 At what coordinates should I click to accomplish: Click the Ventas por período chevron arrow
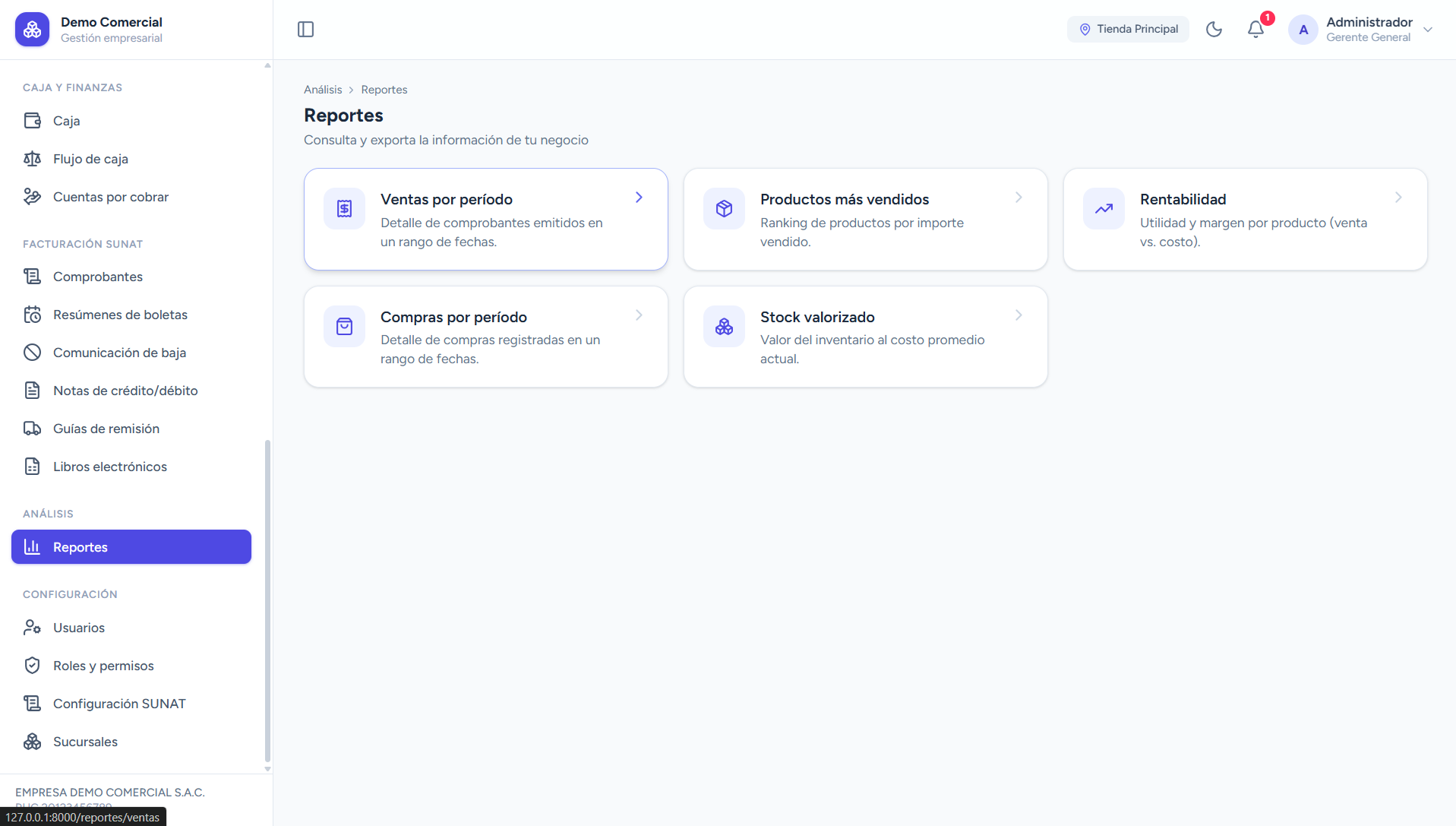pyautogui.click(x=639, y=198)
